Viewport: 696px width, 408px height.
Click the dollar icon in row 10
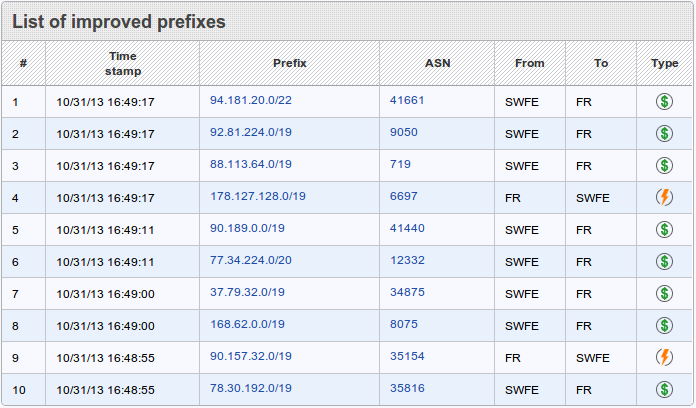click(x=664, y=389)
